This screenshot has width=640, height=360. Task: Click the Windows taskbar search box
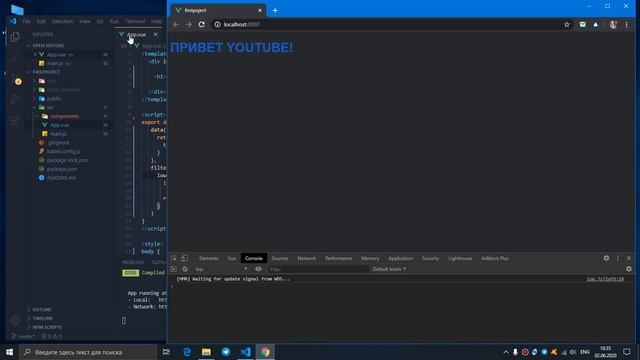[x=88, y=352]
